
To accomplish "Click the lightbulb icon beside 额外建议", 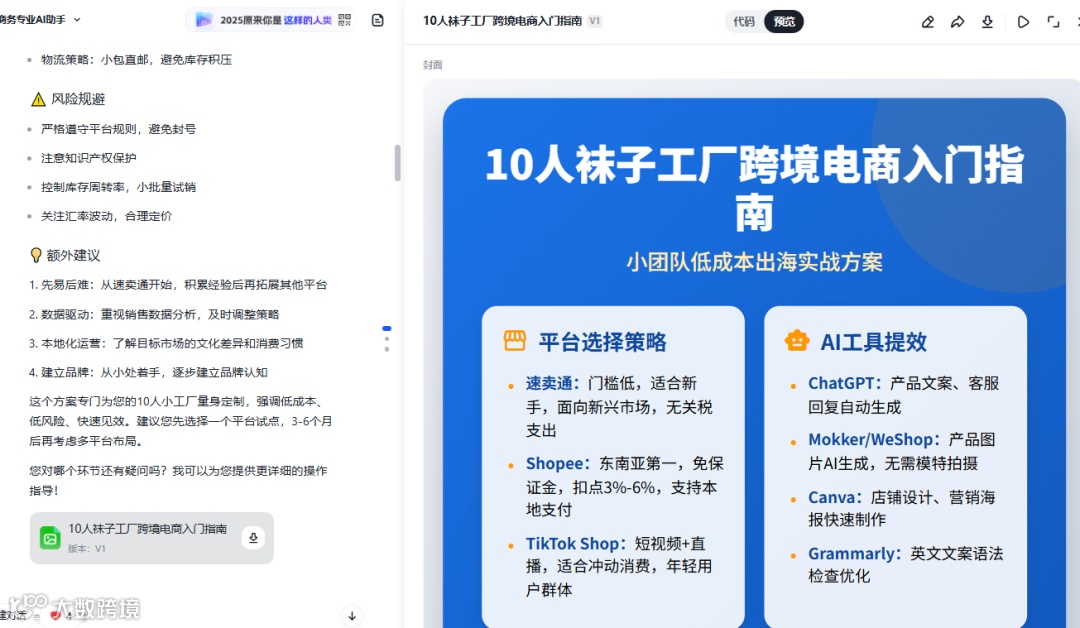I will click(37, 255).
